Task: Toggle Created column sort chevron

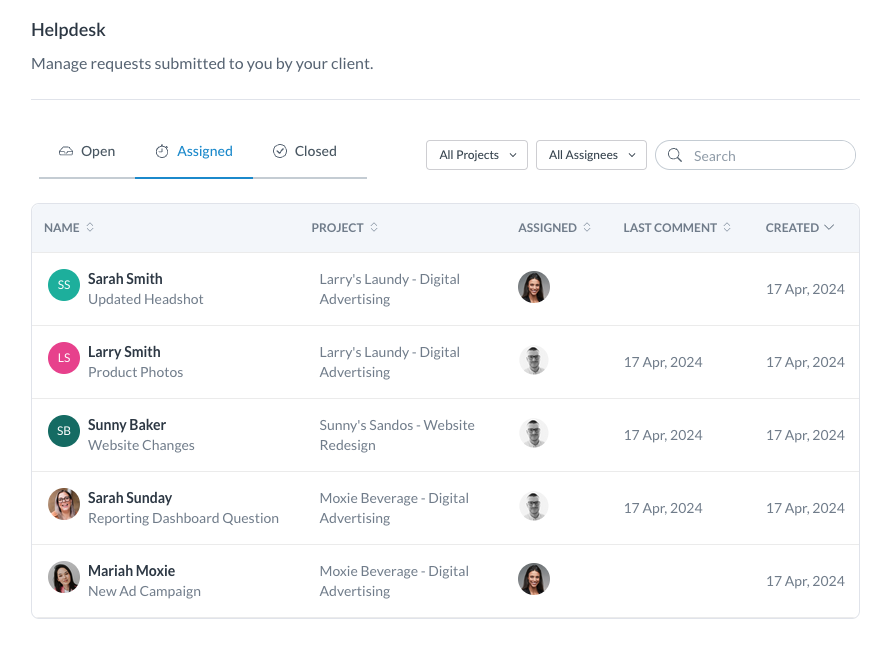Action: point(829,227)
